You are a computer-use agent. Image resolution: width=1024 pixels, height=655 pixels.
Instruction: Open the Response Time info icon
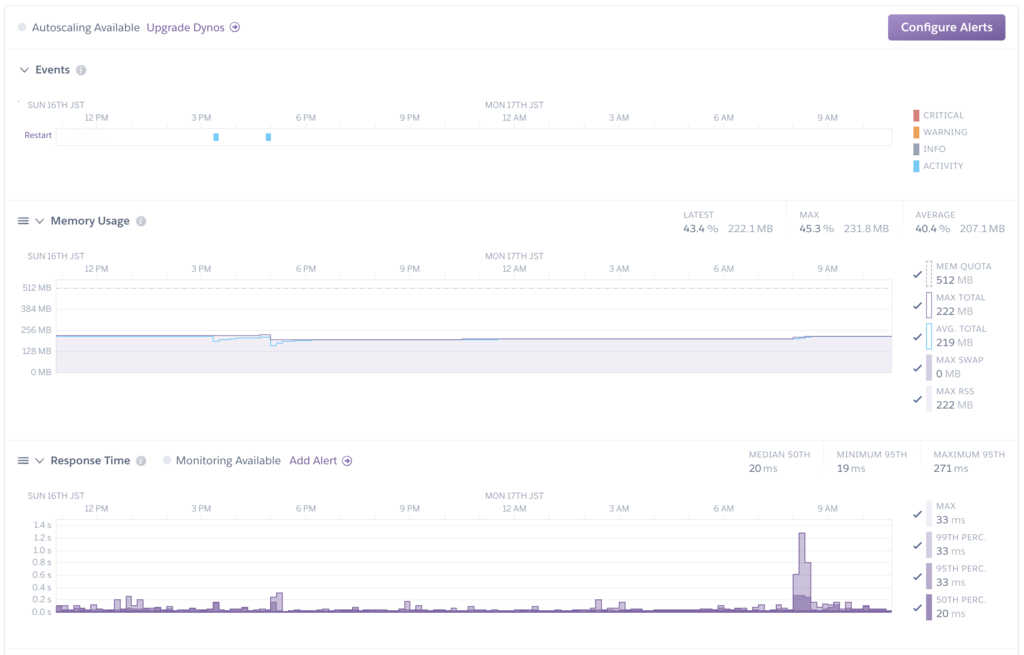click(141, 461)
